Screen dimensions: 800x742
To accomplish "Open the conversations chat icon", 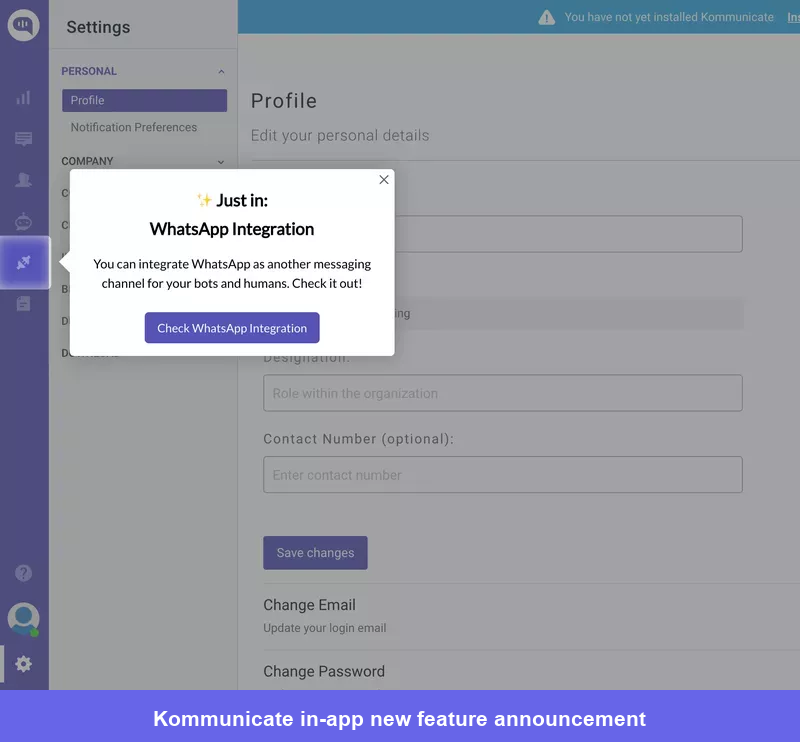I will click(x=23, y=139).
